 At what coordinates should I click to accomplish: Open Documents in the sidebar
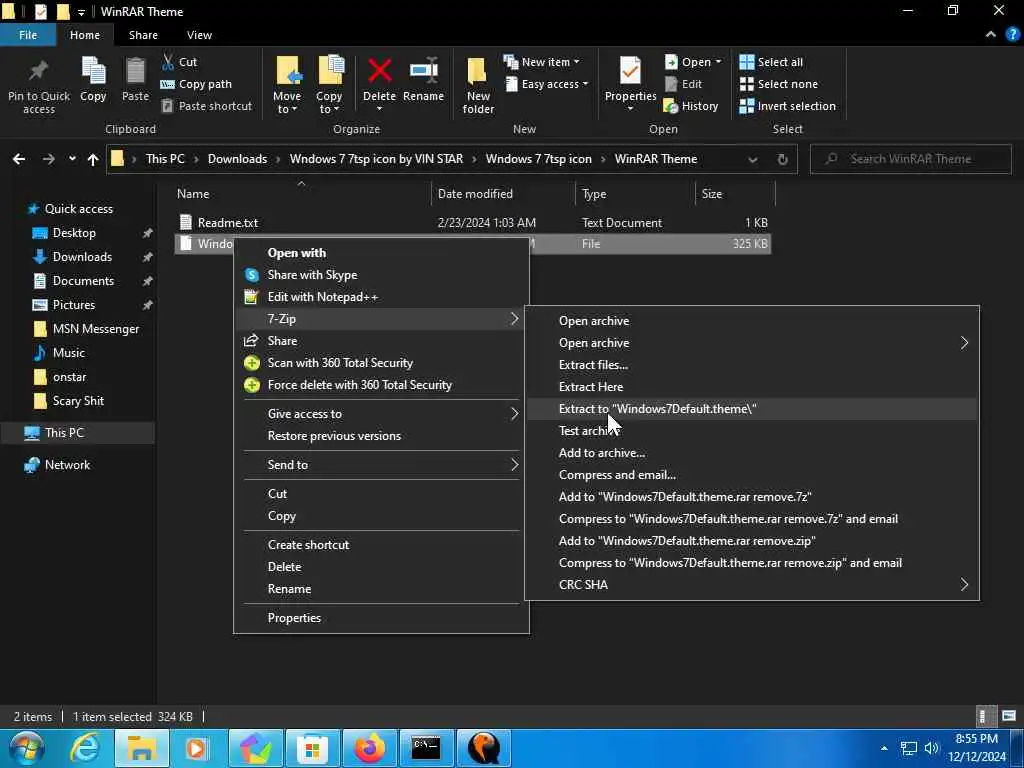83,281
